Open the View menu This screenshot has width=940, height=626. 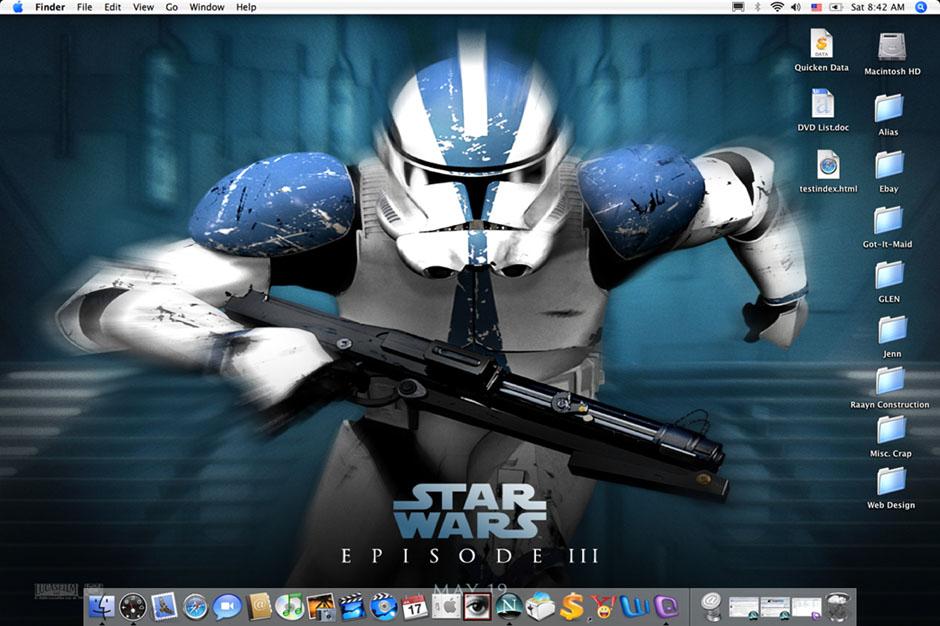tap(143, 7)
